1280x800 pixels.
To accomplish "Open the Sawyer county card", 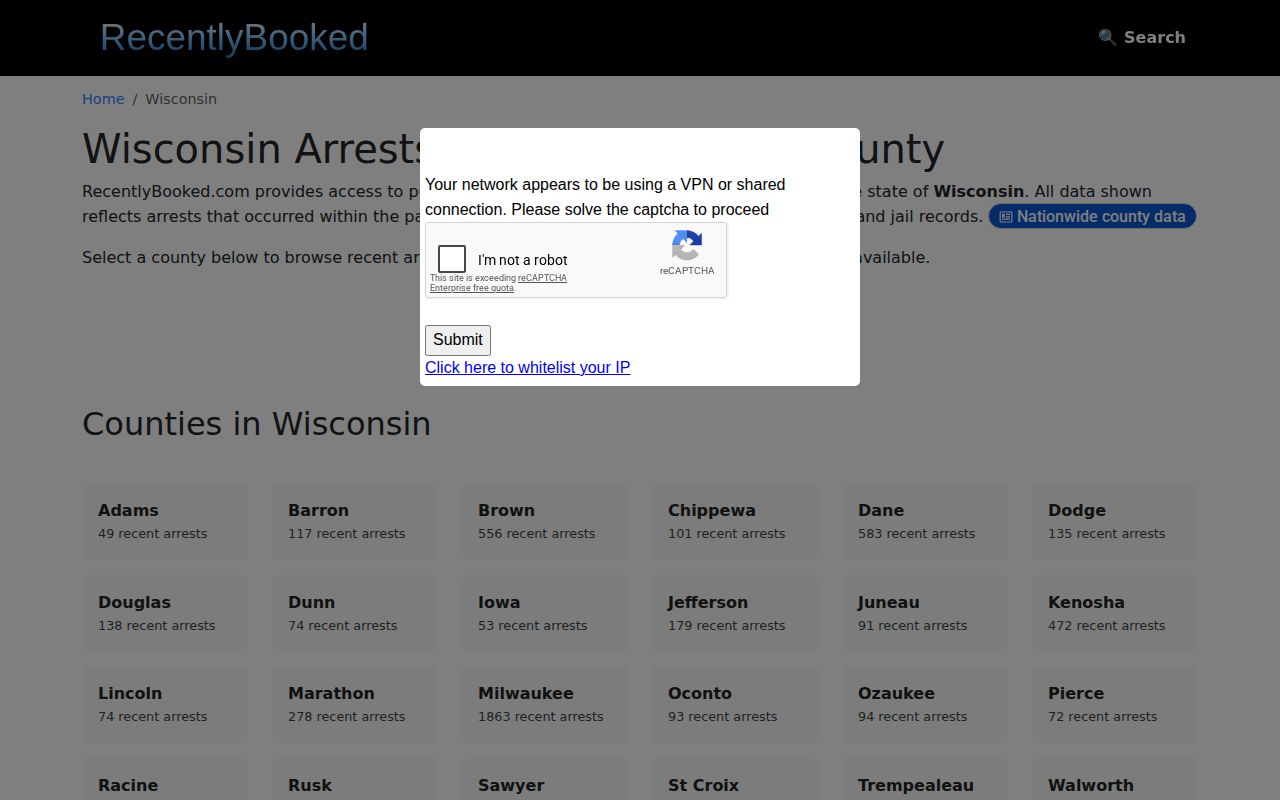I will pos(545,780).
